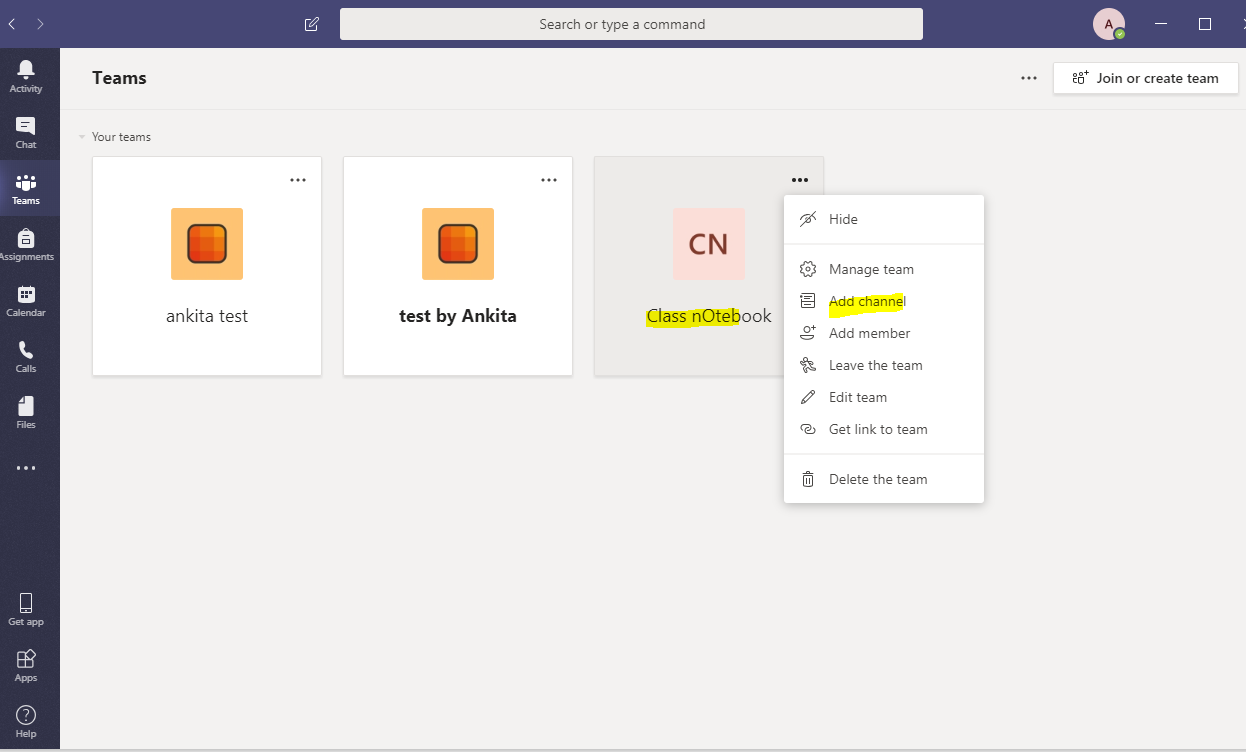Click Get app in the sidebar
This screenshot has width=1246, height=752.
pyautogui.click(x=26, y=609)
